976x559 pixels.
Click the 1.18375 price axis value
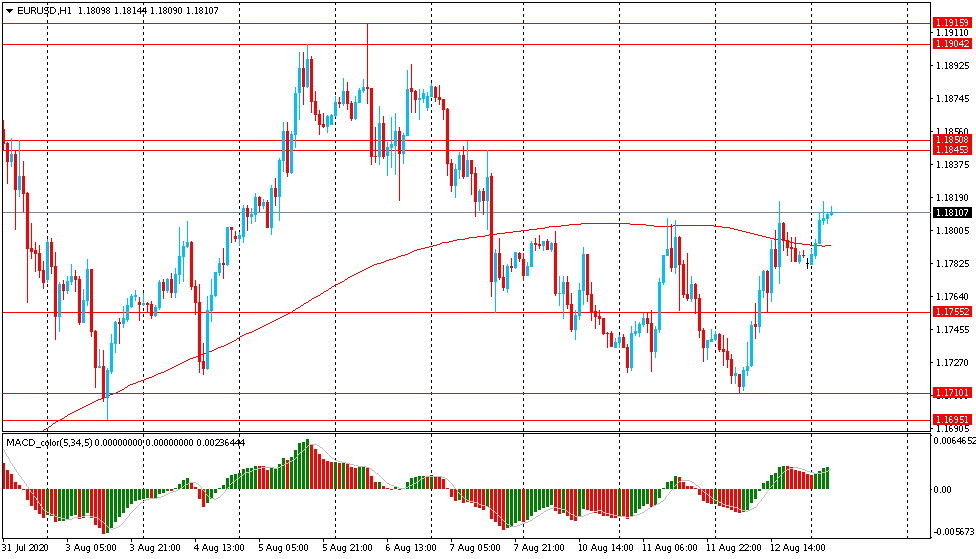coord(952,164)
